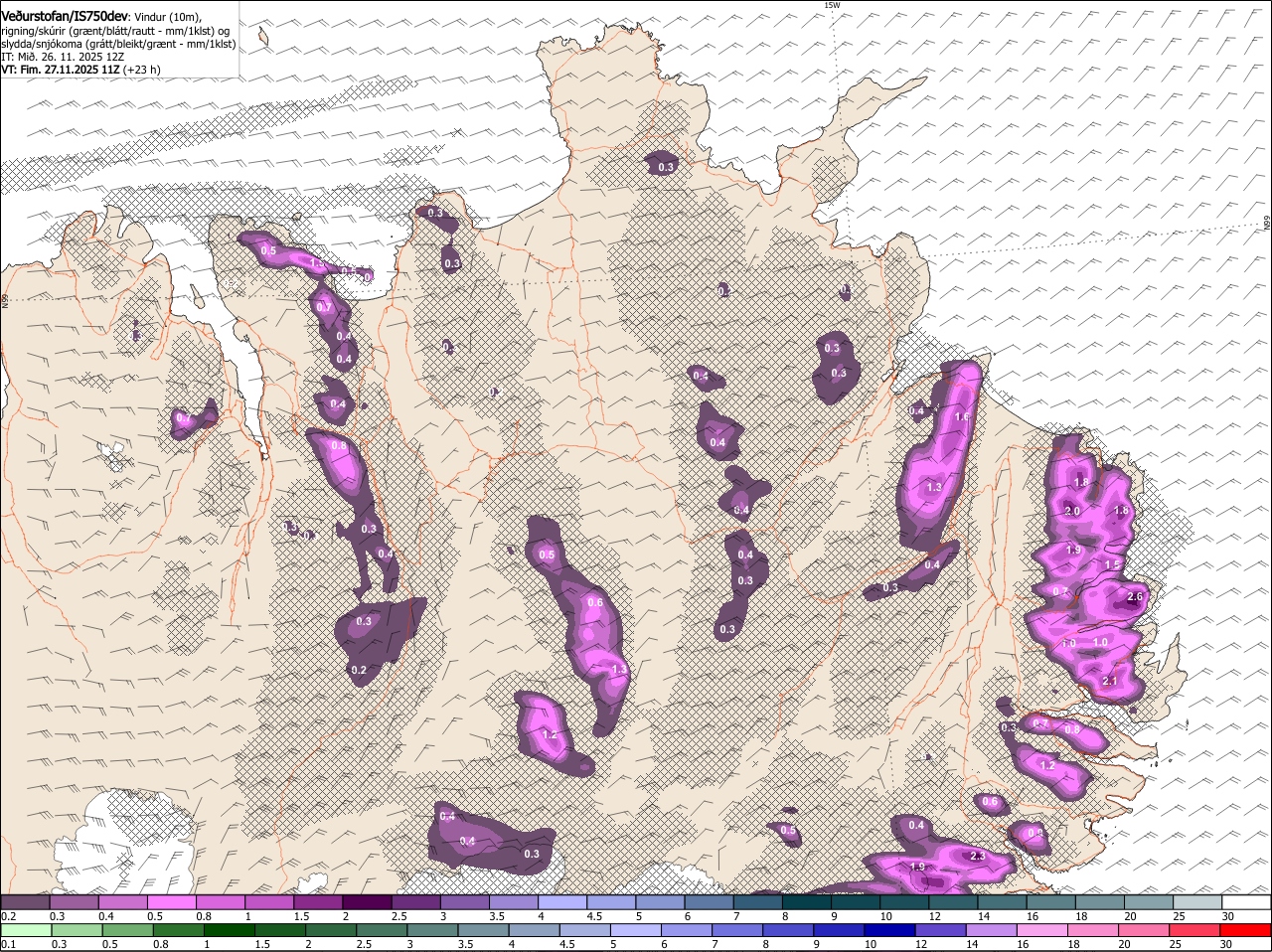The width and height of the screenshot is (1272, 952).
Task: Select the dark teal upper swatch between 8 and 9
Action: click(806, 901)
